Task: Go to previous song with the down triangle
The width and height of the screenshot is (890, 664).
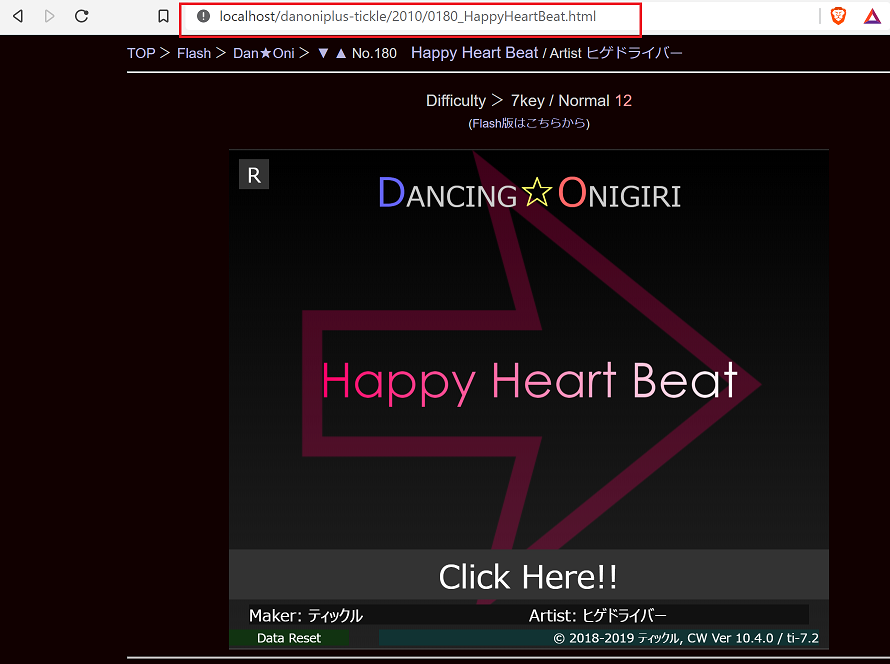Action: click(x=323, y=53)
